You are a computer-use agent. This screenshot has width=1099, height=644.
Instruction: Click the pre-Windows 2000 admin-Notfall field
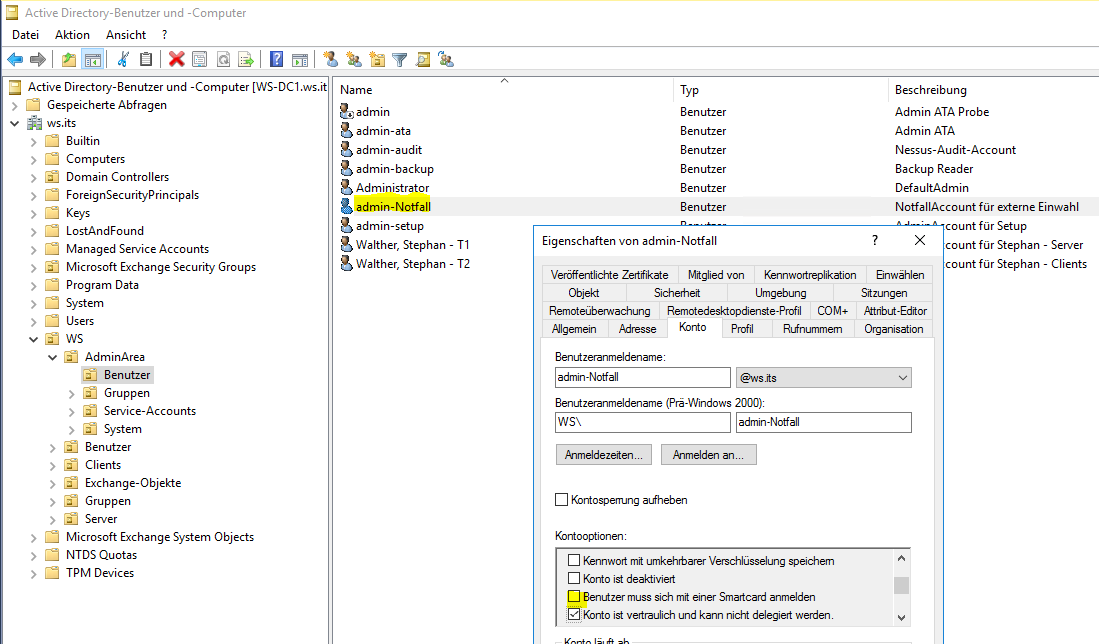824,422
